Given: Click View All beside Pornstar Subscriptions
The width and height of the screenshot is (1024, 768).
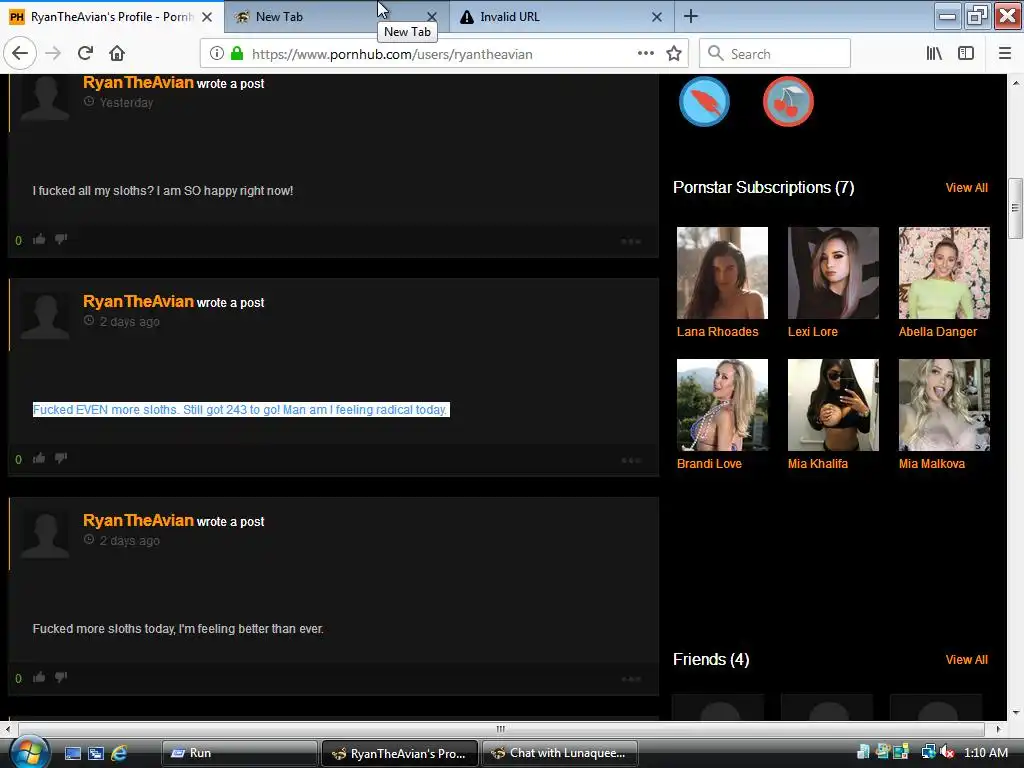Looking at the screenshot, I should (967, 188).
